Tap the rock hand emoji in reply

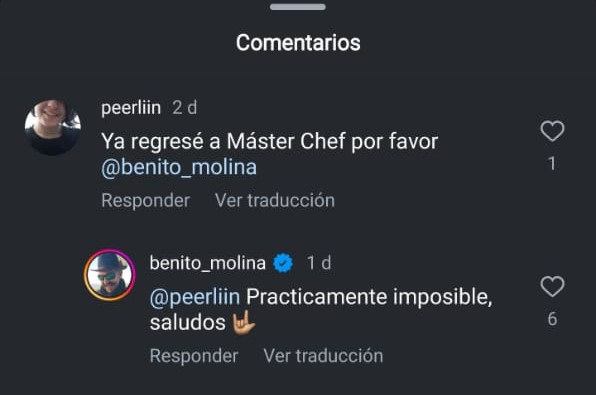[x=244, y=322]
